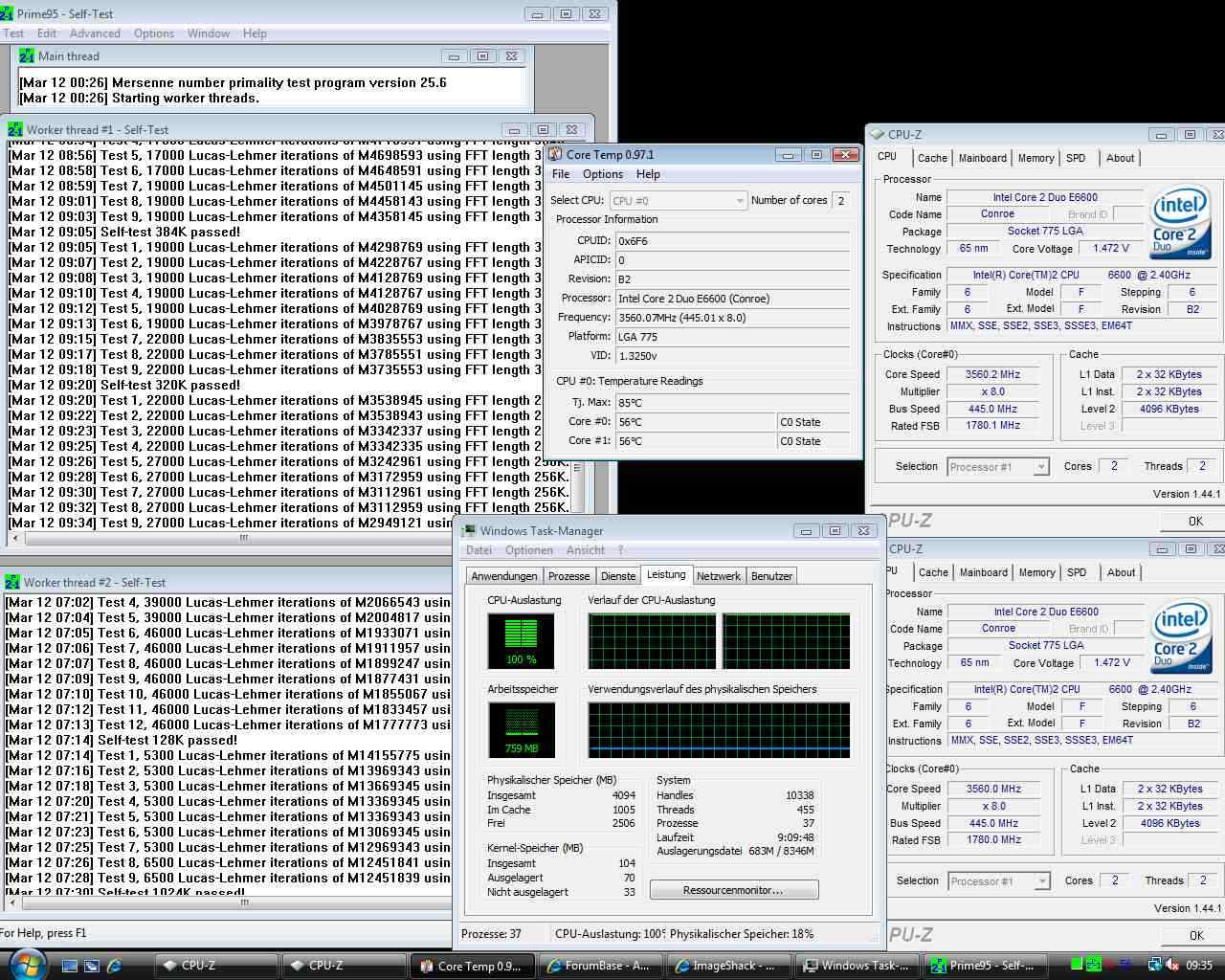Activate ImageShack taskbar button

[x=729, y=966]
